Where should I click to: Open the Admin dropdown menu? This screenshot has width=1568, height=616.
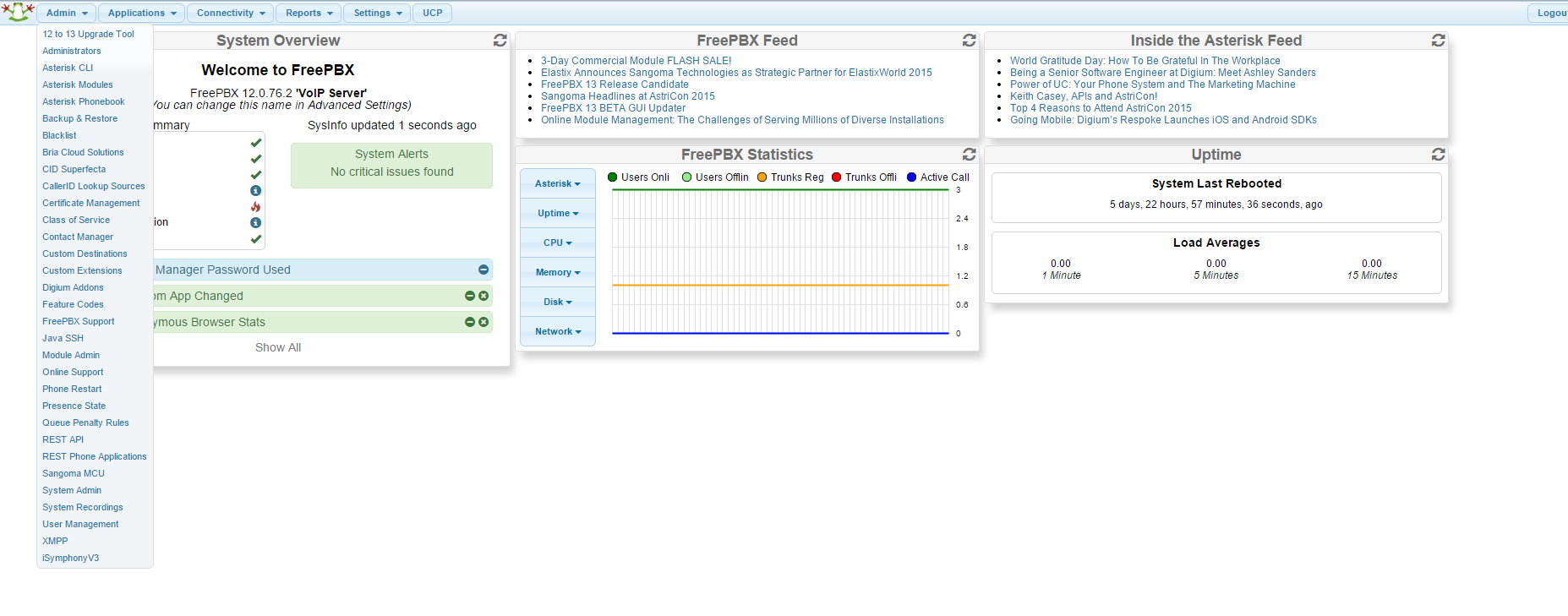click(x=67, y=13)
